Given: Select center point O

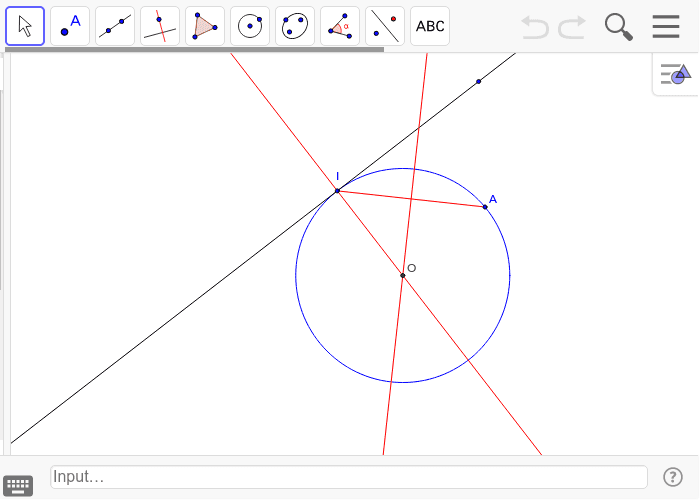Looking at the screenshot, I should tap(403, 275).
